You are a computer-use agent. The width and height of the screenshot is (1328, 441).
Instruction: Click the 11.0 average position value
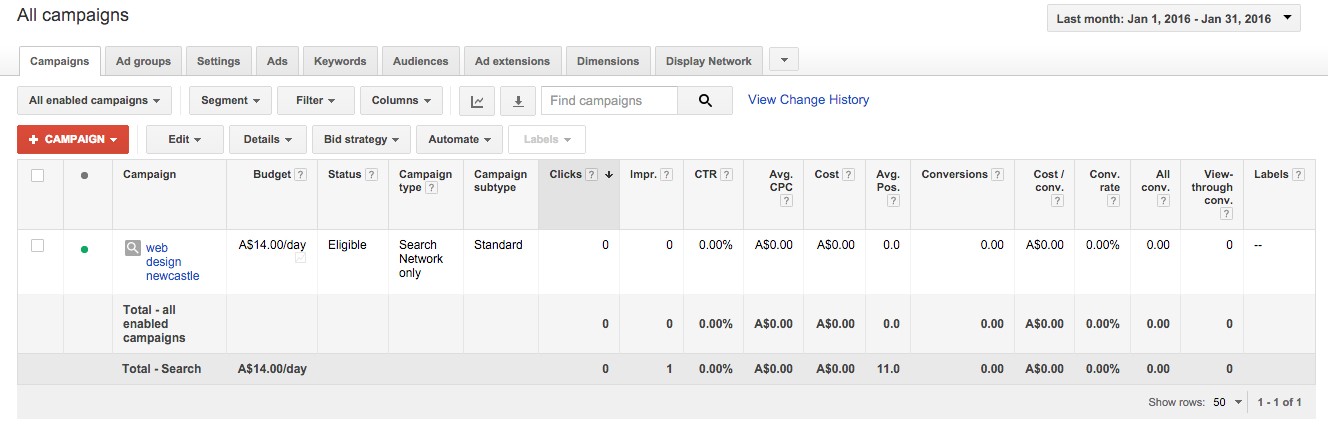tap(889, 369)
